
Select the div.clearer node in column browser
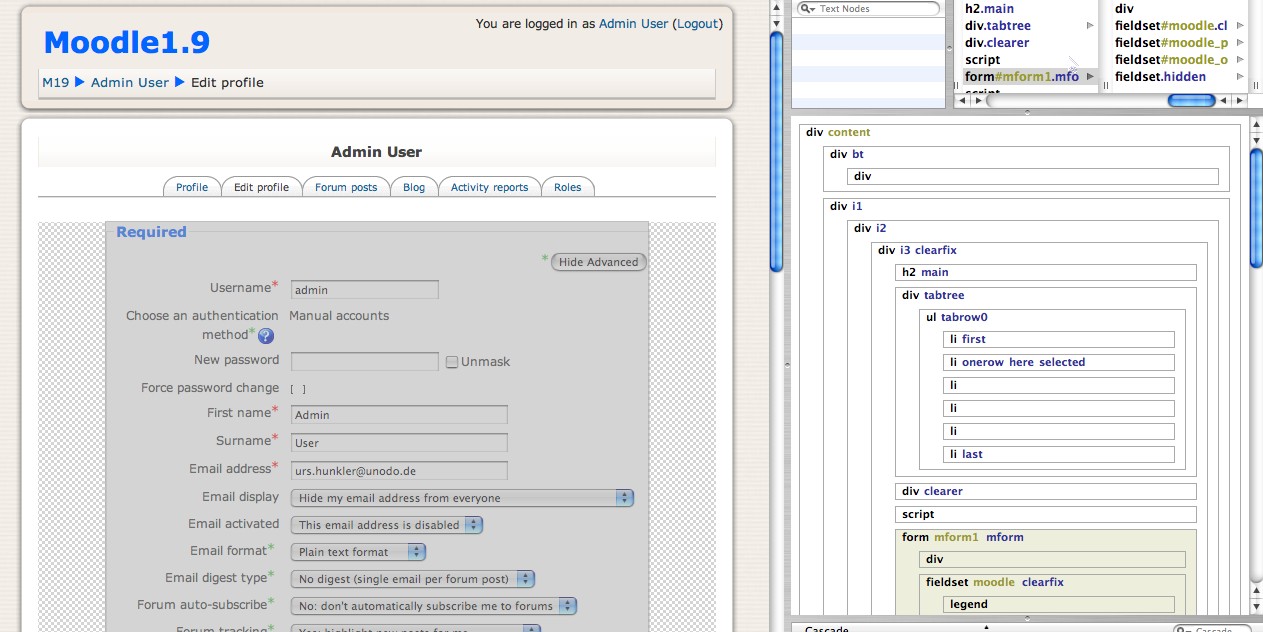[1029, 43]
